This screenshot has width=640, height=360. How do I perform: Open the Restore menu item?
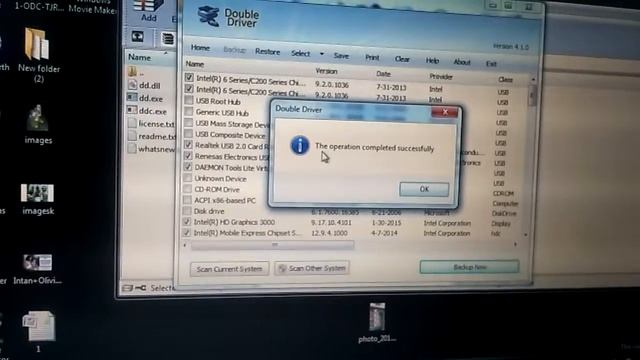click(267, 52)
